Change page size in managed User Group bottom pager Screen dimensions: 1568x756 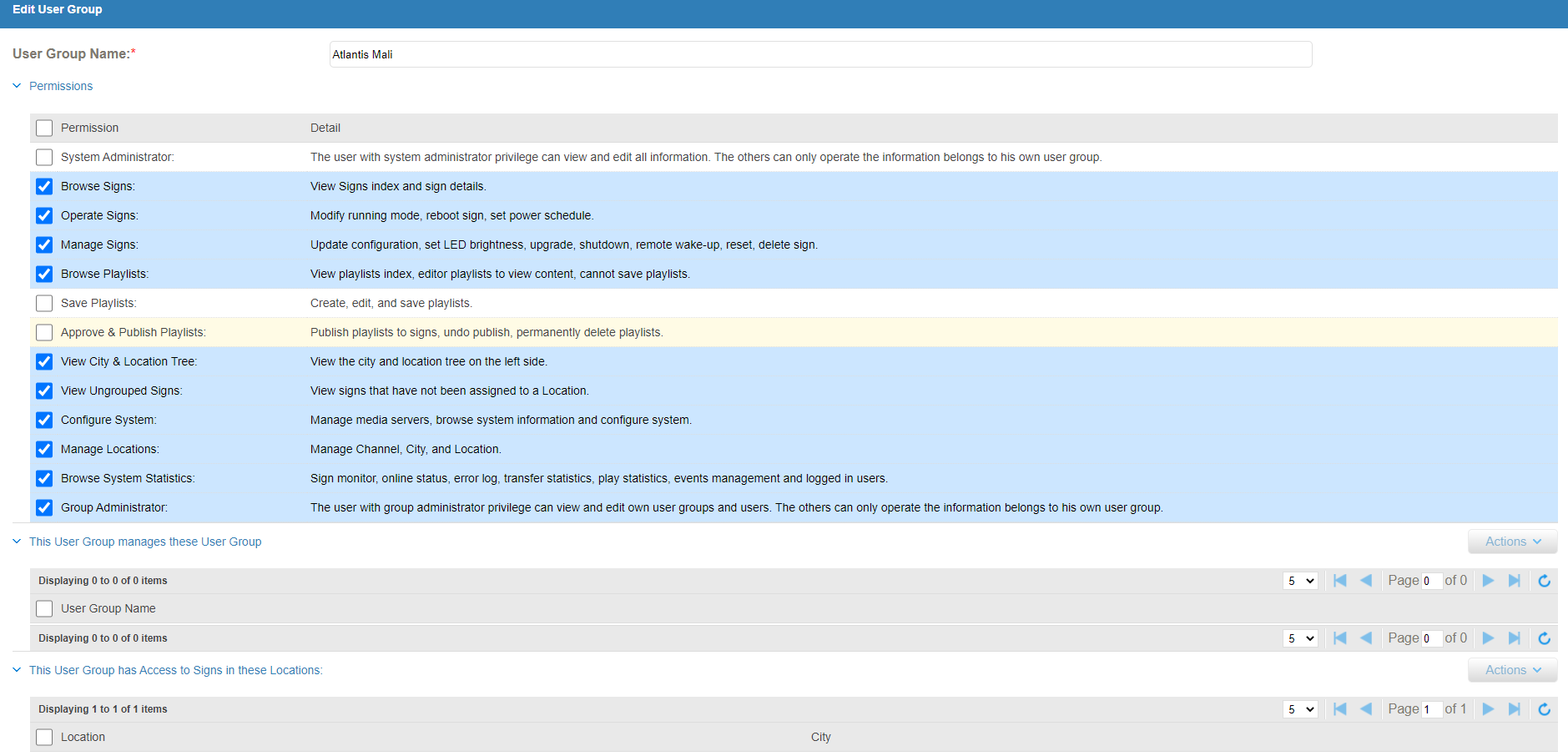[1300, 638]
